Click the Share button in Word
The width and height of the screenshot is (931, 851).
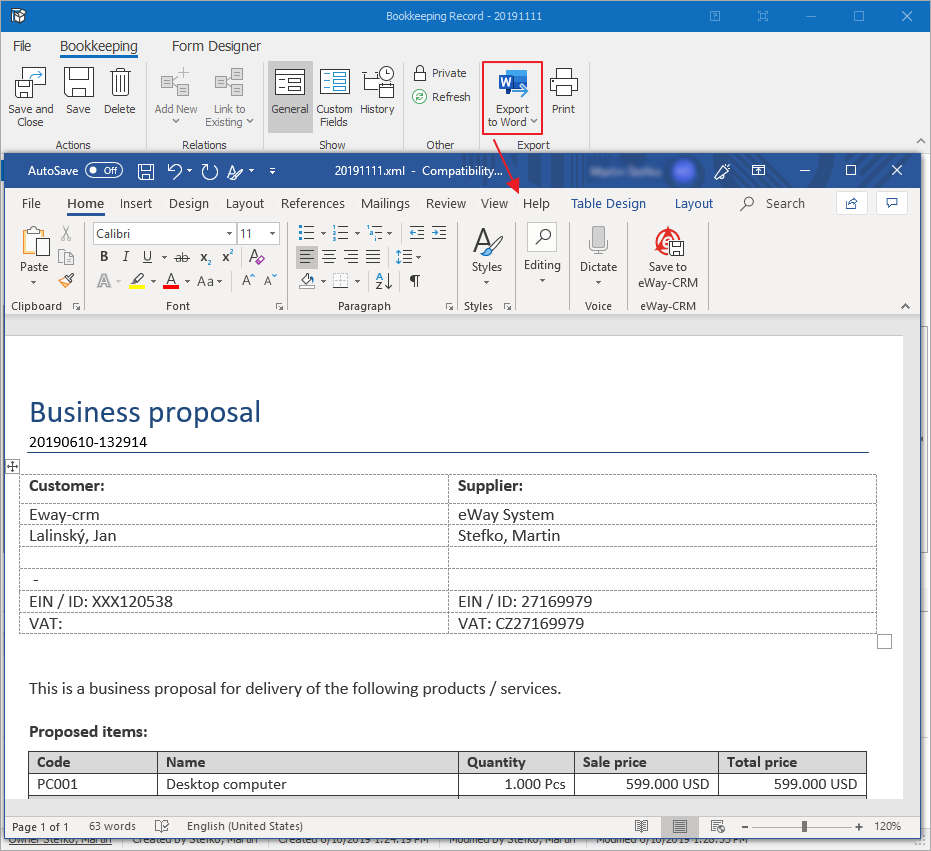pyautogui.click(x=851, y=203)
